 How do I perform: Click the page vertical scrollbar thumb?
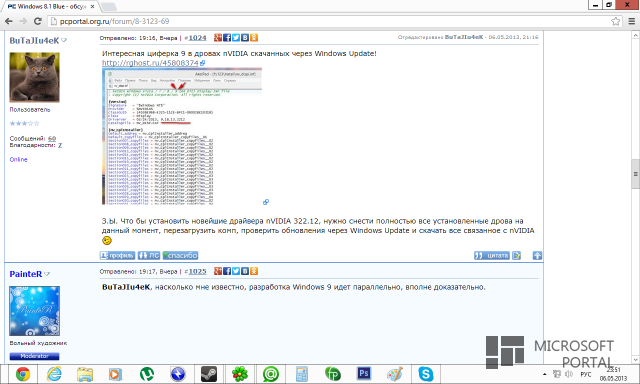[x=636, y=174]
